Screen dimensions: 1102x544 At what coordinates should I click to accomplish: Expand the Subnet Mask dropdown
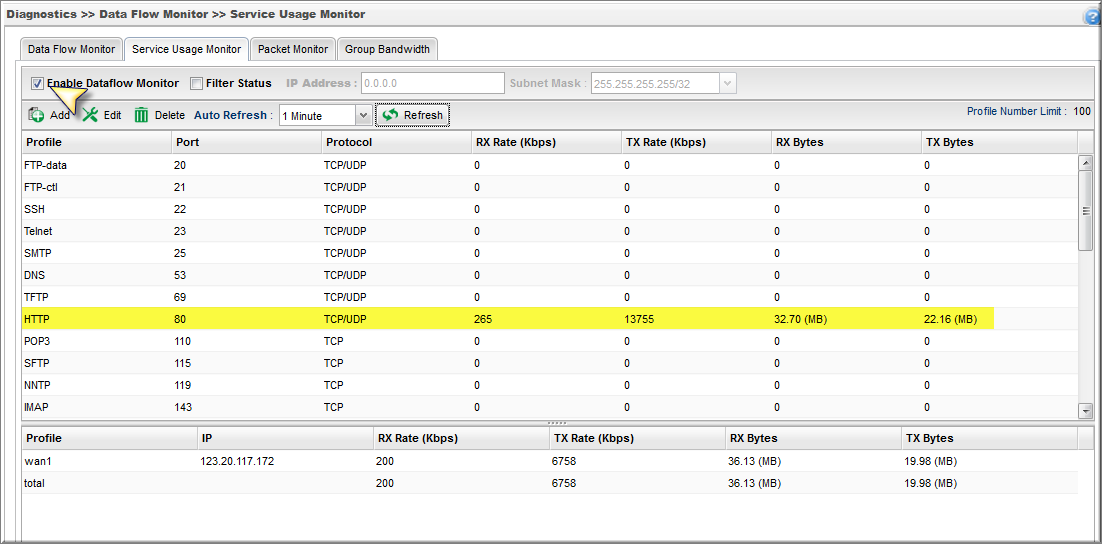[727, 84]
